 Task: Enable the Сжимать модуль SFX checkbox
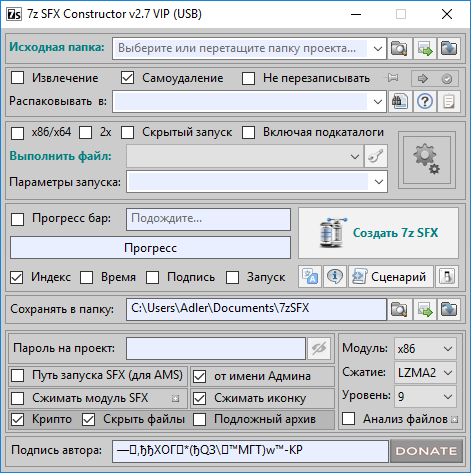tap(17, 398)
